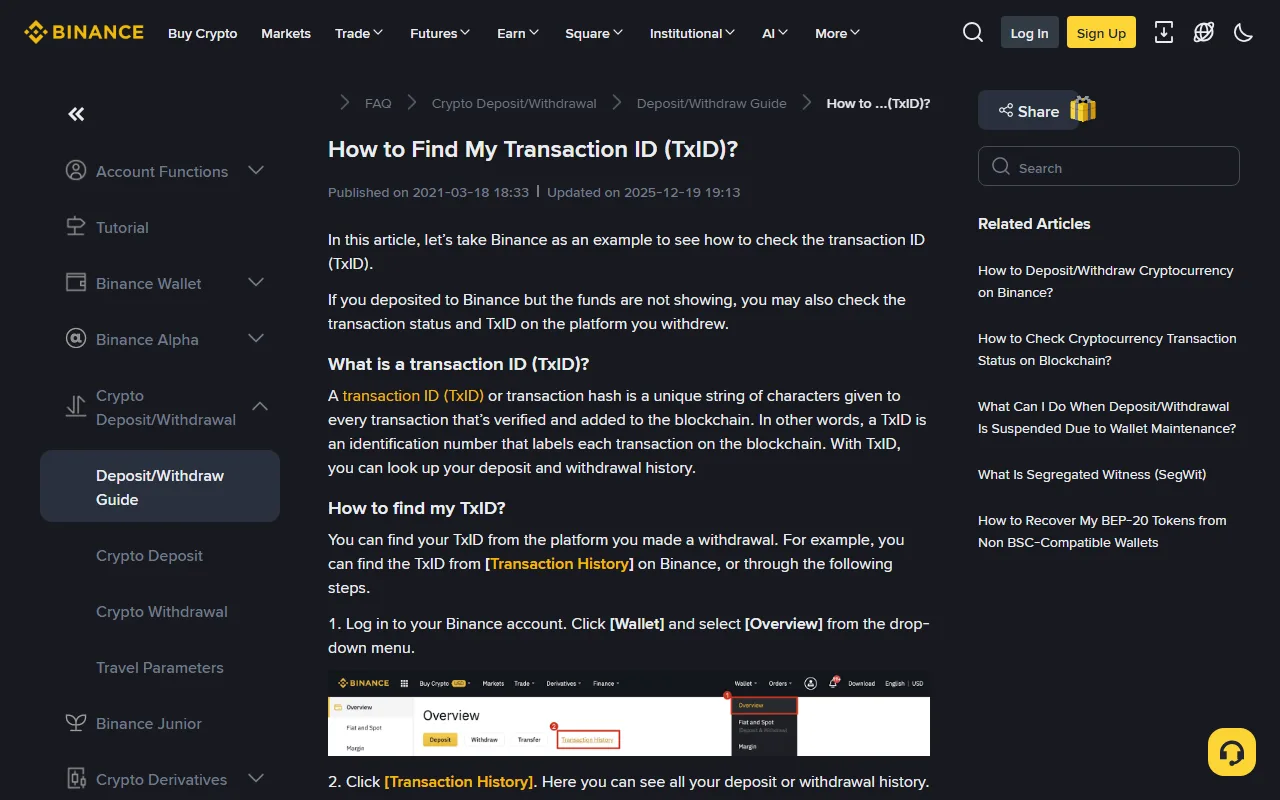The image size is (1280, 800).
Task: Click the 'Related Articles' heading
Action: click(1034, 223)
